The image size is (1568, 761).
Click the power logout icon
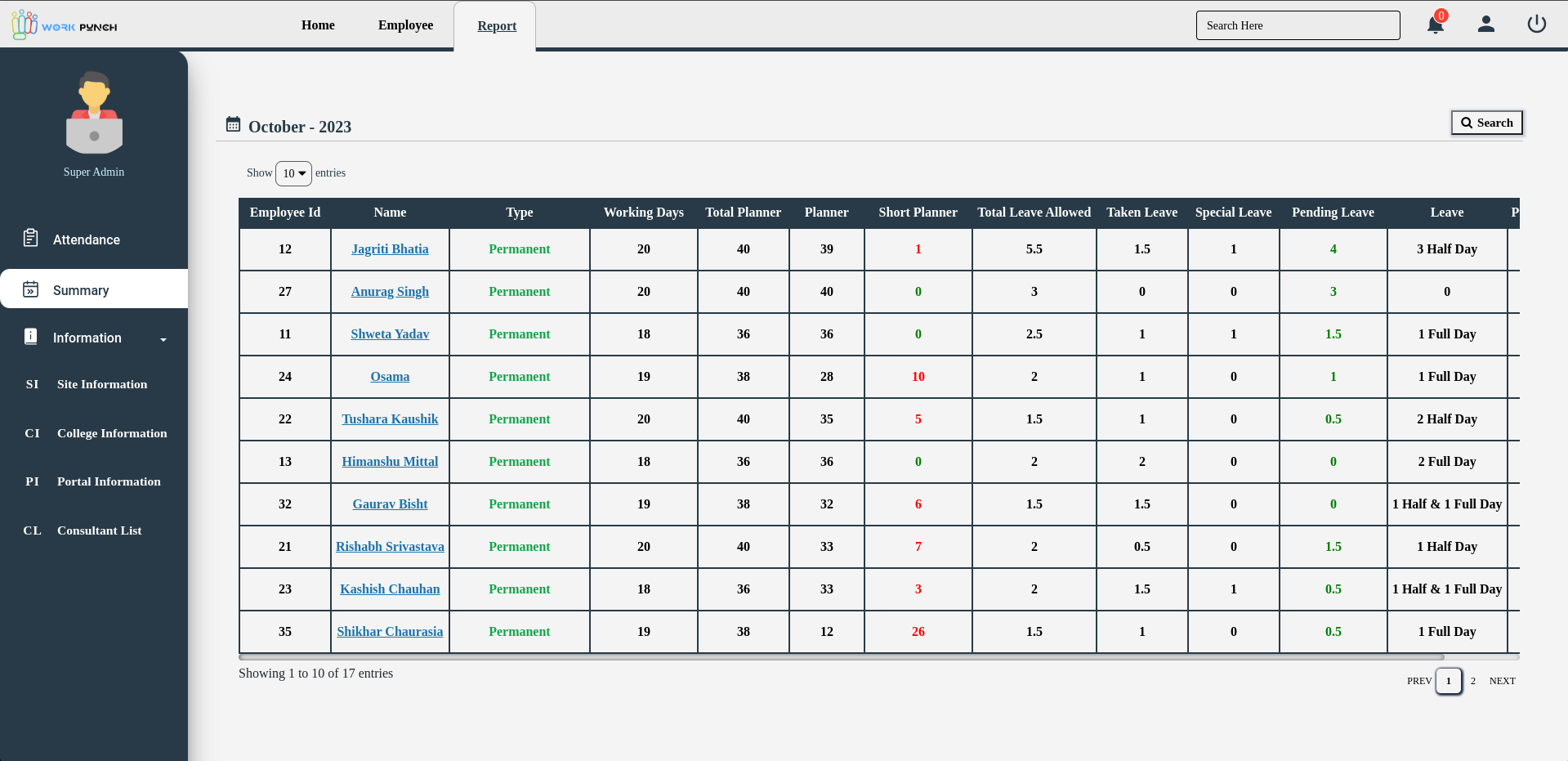coord(1536,25)
